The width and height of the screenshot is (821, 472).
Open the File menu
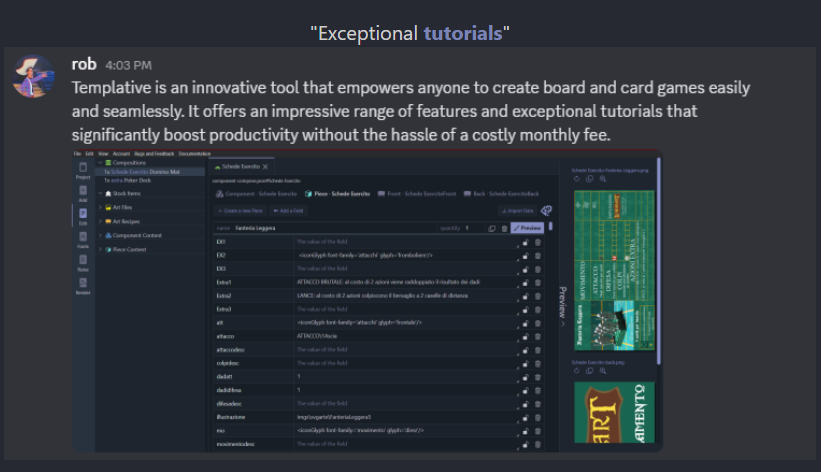(77, 153)
